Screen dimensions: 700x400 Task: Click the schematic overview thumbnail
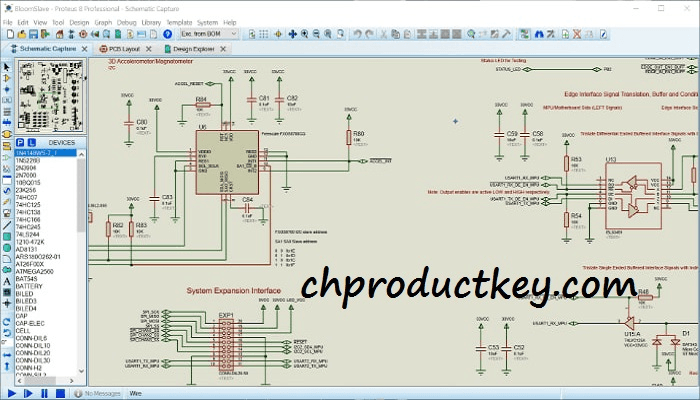[50, 96]
